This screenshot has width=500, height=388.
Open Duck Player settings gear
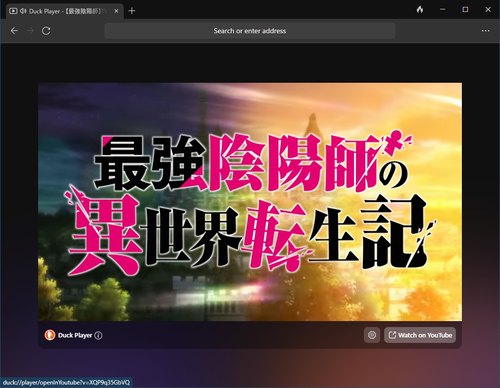[372, 335]
